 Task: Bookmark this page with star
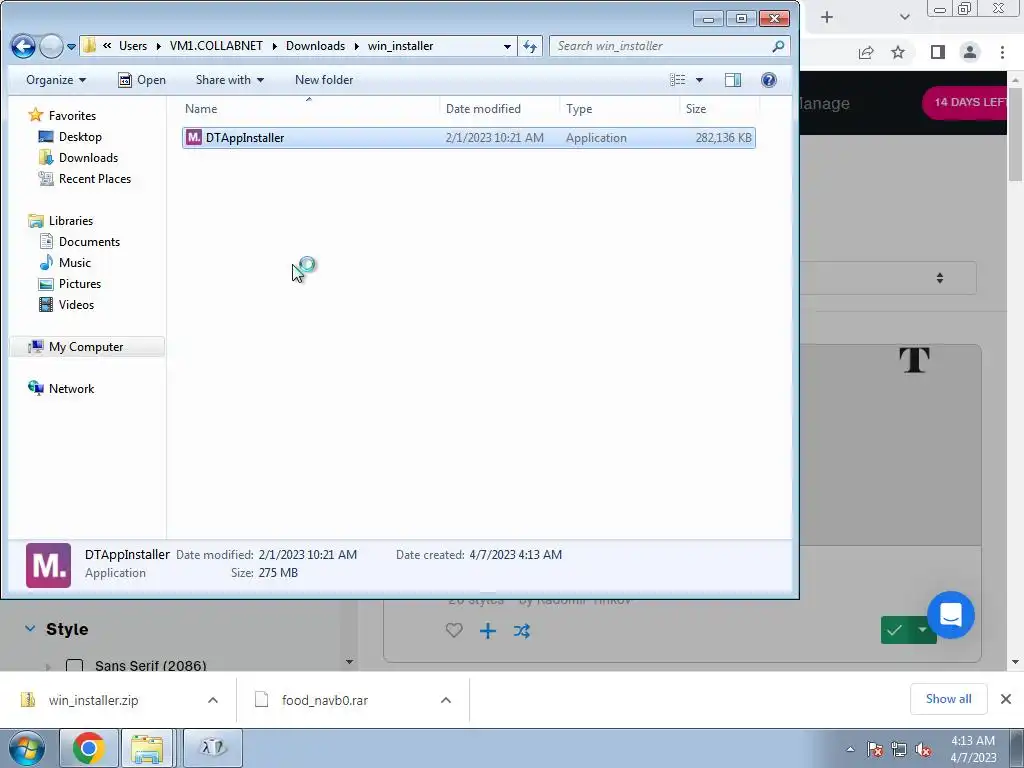(x=898, y=52)
